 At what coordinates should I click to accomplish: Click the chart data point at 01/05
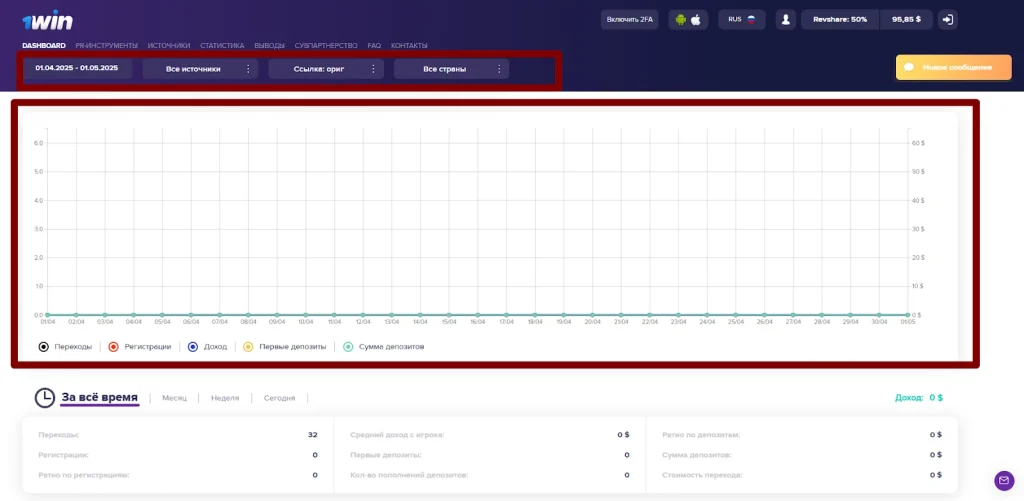click(x=908, y=315)
